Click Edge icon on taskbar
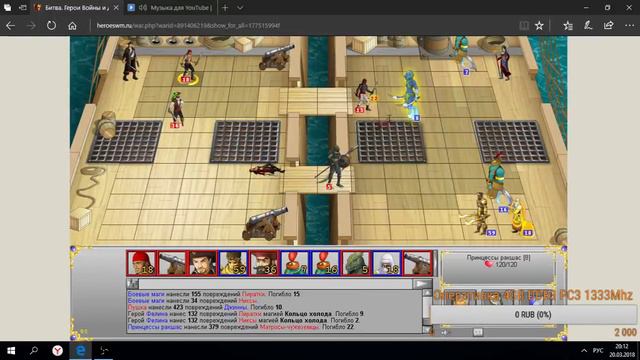Screen dimensions: 640x360 81,351
